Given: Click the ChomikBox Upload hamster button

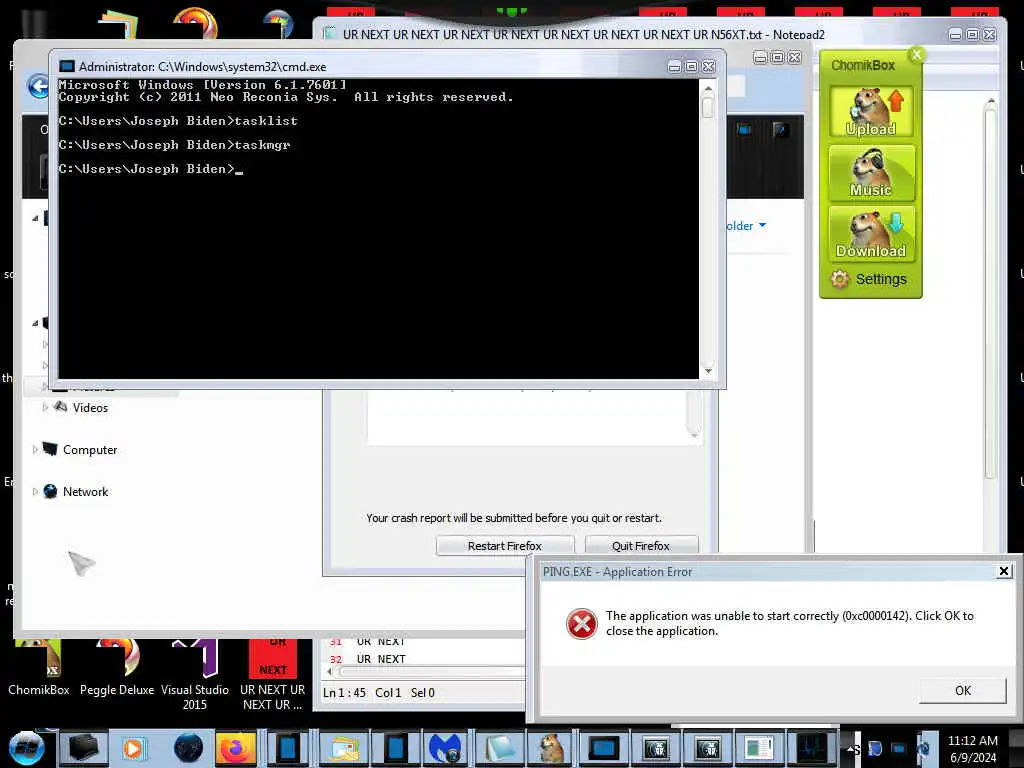Looking at the screenshot, I should click(871, 112).
